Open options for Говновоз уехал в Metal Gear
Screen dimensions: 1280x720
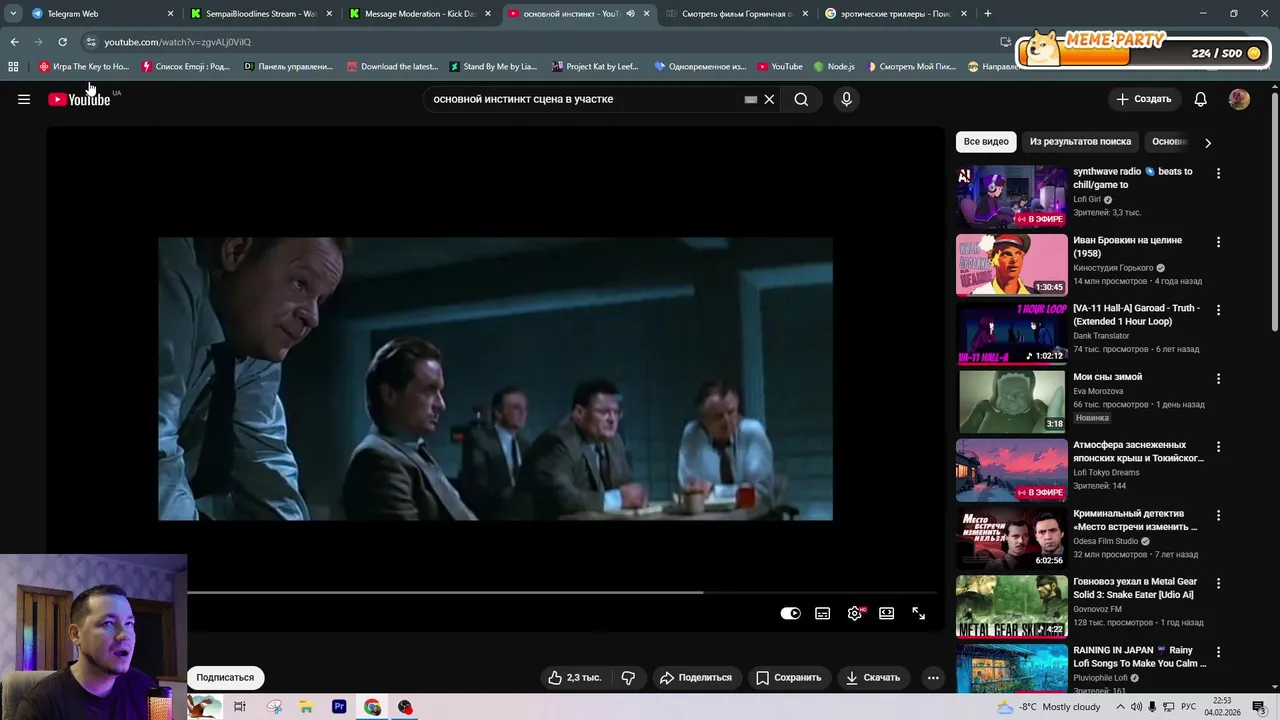pyautogui.click(x=1218, y=584)
